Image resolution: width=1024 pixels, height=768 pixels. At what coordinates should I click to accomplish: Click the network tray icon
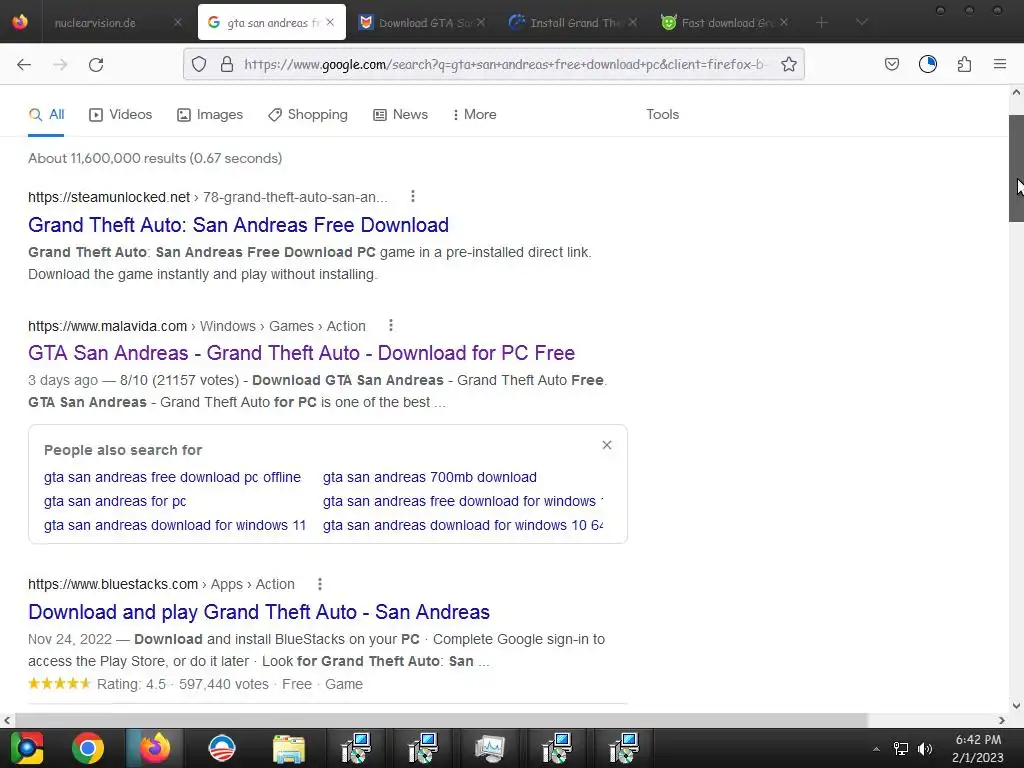tap(901, 748)
